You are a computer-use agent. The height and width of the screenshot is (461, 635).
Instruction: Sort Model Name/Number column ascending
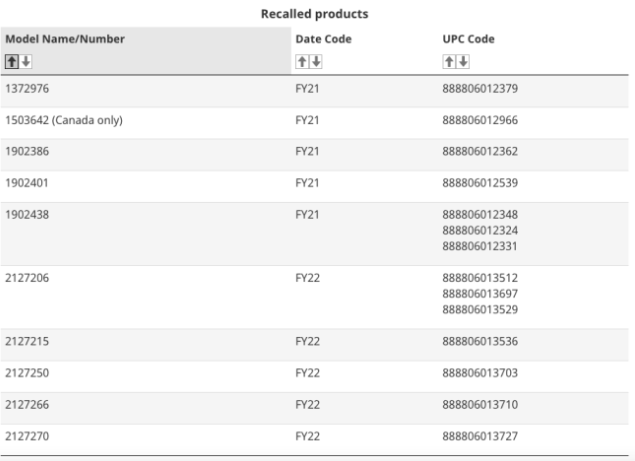(x=12, y=62)
